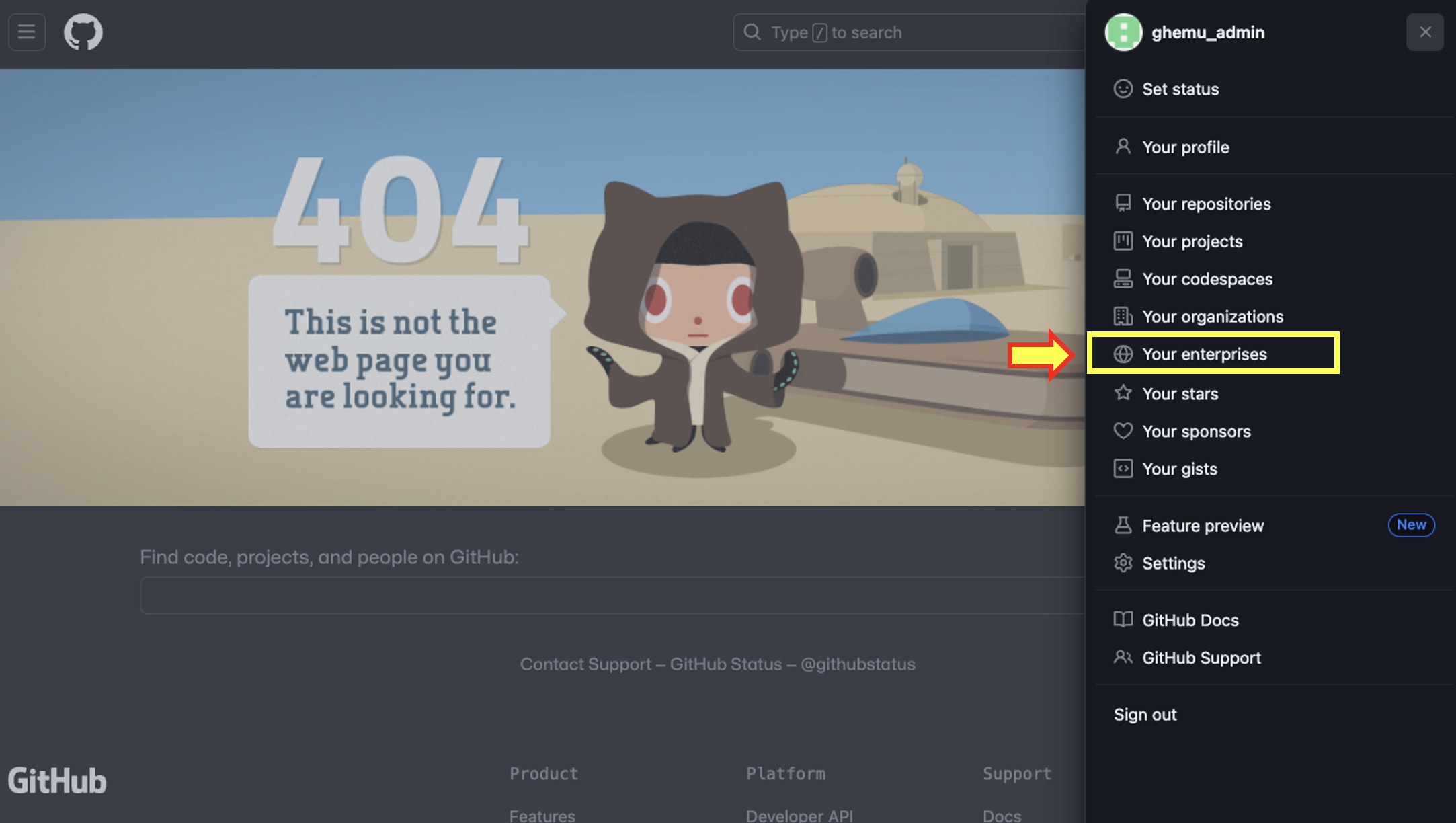Click the Platform footer heading
Screen dimensions: 1456x823
click(785, 773)
